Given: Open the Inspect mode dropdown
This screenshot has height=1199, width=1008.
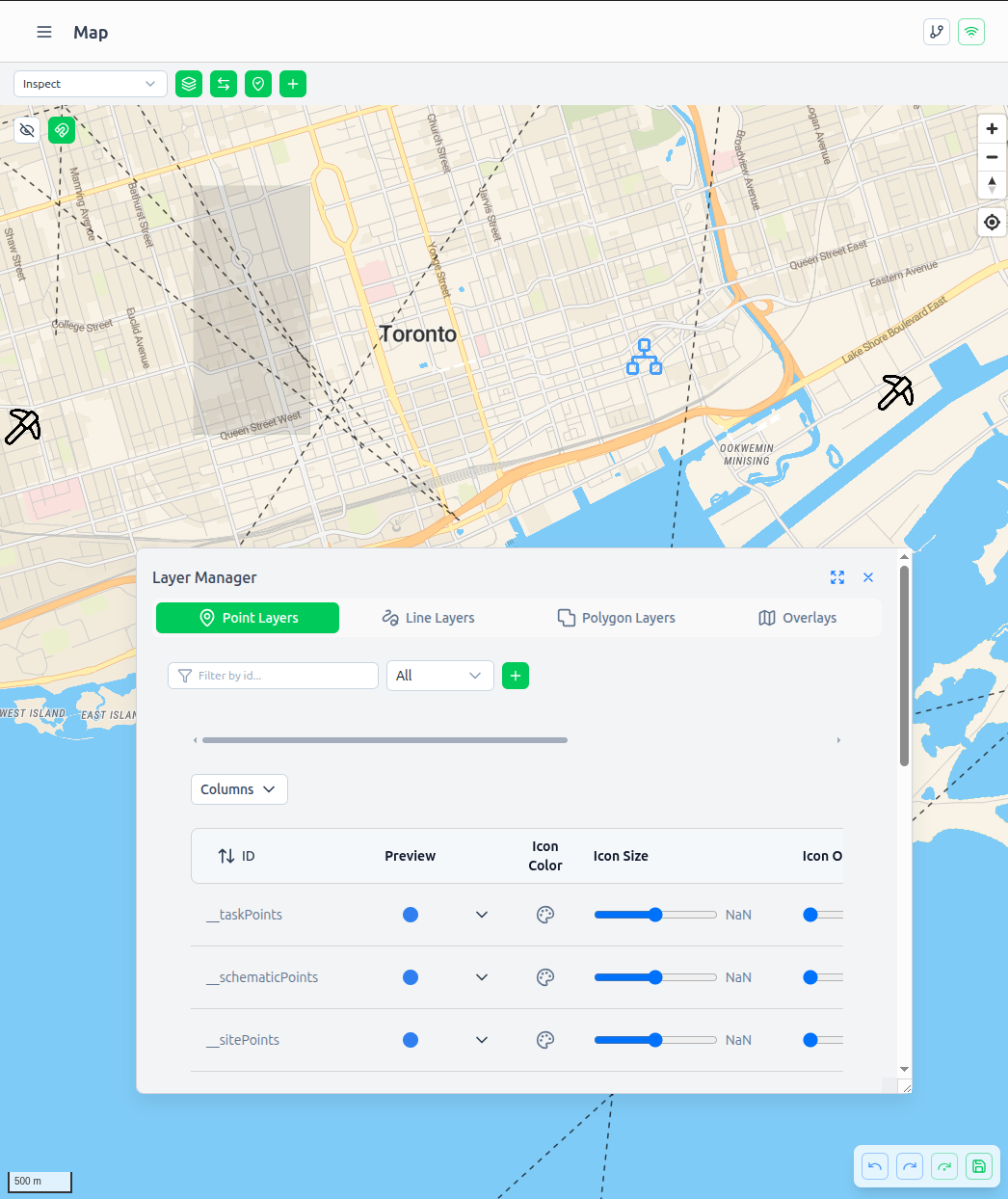Looking at the screenshot, I should click(x=90, y=84).
